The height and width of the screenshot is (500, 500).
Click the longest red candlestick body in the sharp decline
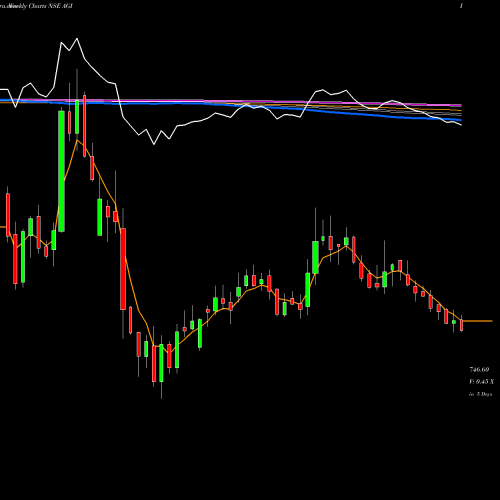coord(123,269)
